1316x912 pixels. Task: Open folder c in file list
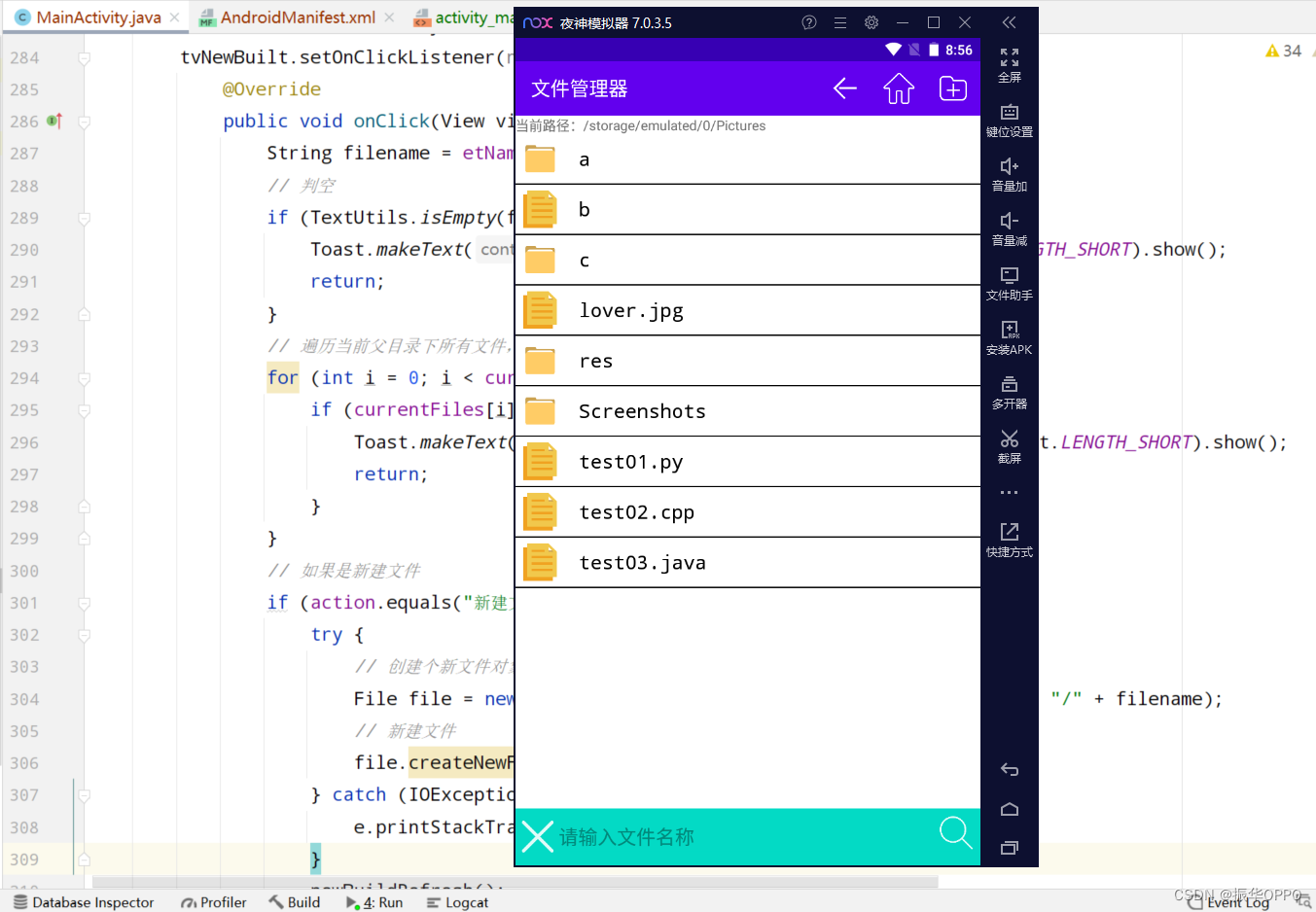click(x=747, y=261)
